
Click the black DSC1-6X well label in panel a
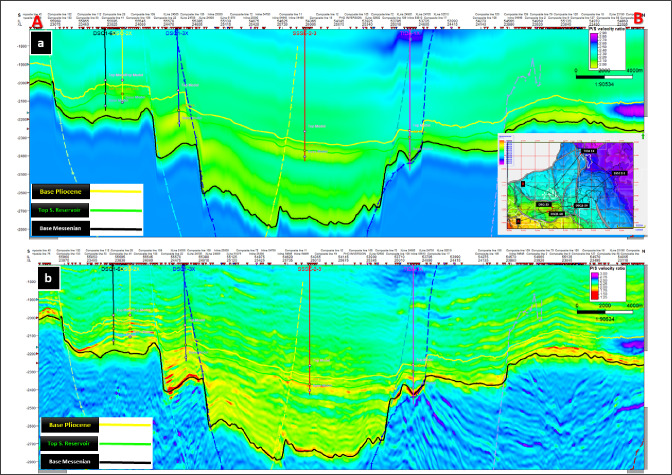tap(104, 33)
